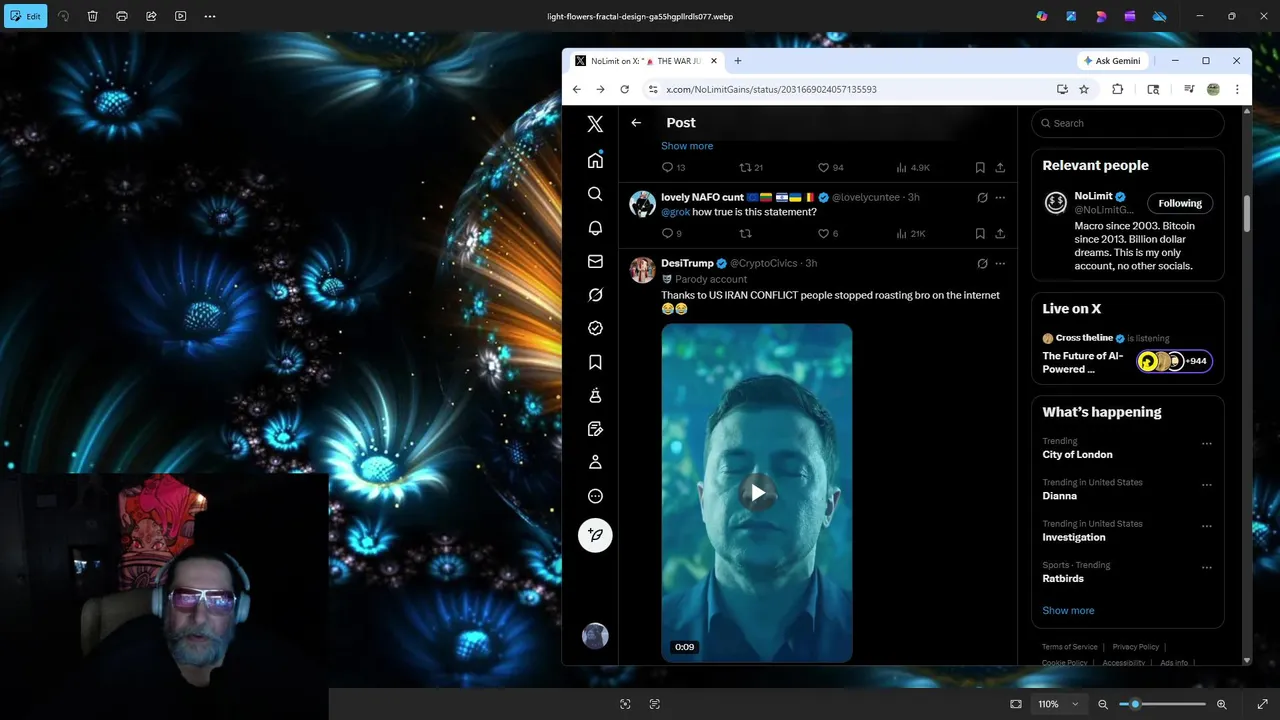
Task: Click the Show more link
Action: pos(687,146)
